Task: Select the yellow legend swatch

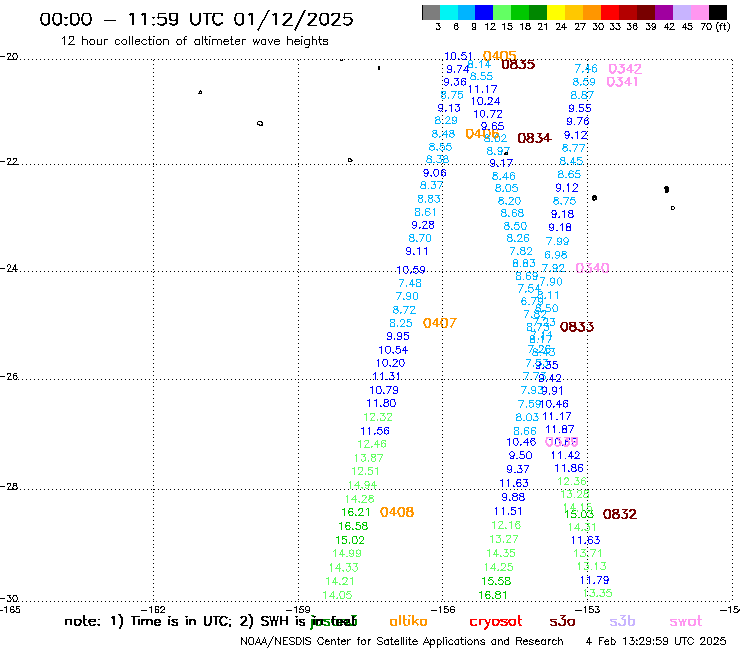Action: [x=555, y=12]
